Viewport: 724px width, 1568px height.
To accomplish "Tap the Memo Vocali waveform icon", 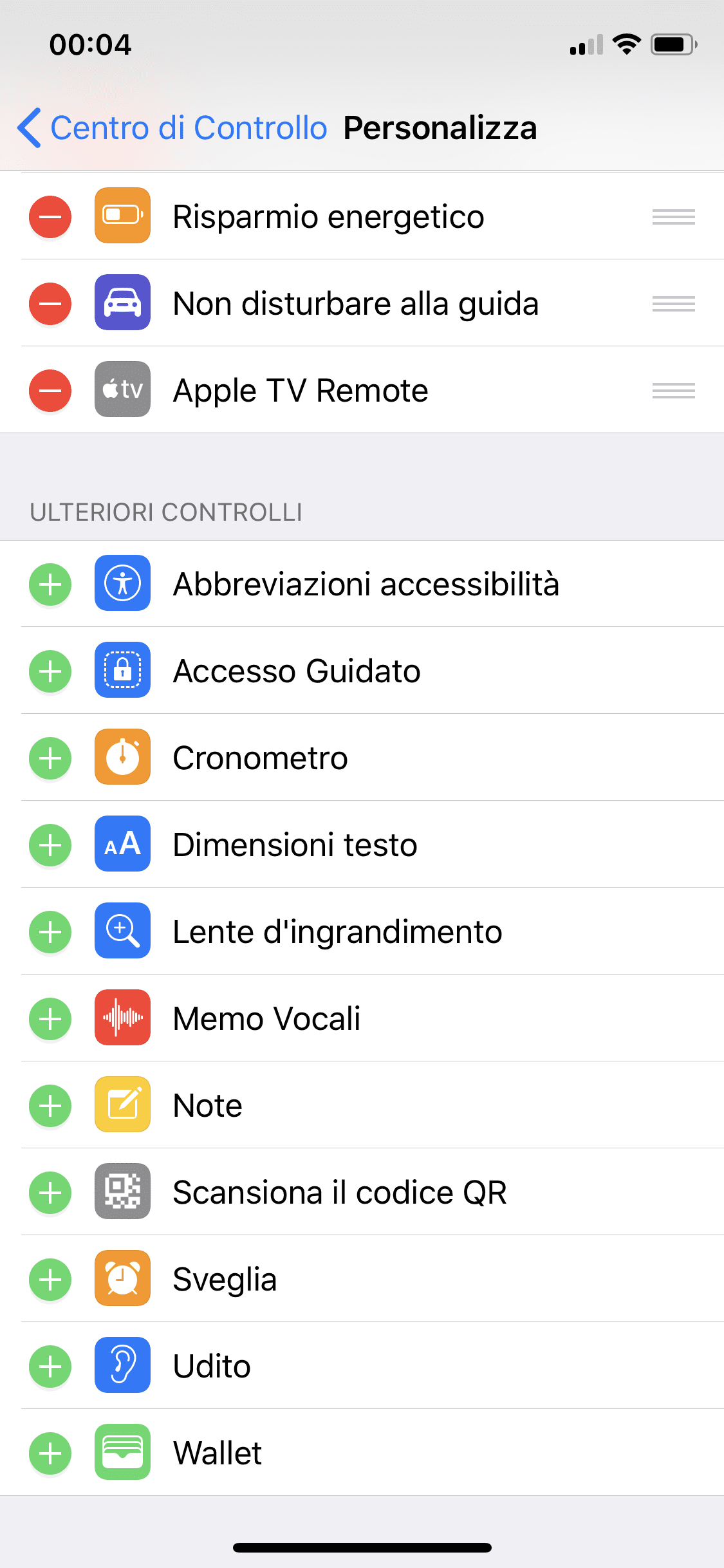I will [122, 1018].
